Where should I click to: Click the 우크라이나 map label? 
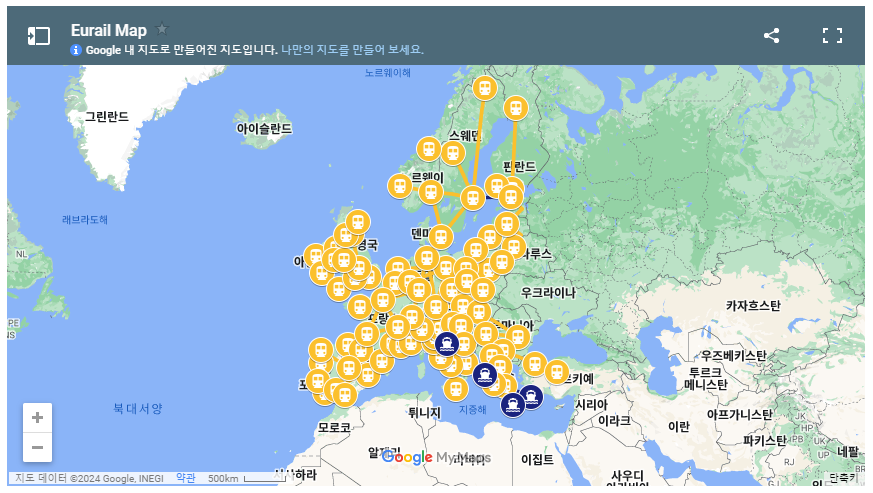click(548, 292)
